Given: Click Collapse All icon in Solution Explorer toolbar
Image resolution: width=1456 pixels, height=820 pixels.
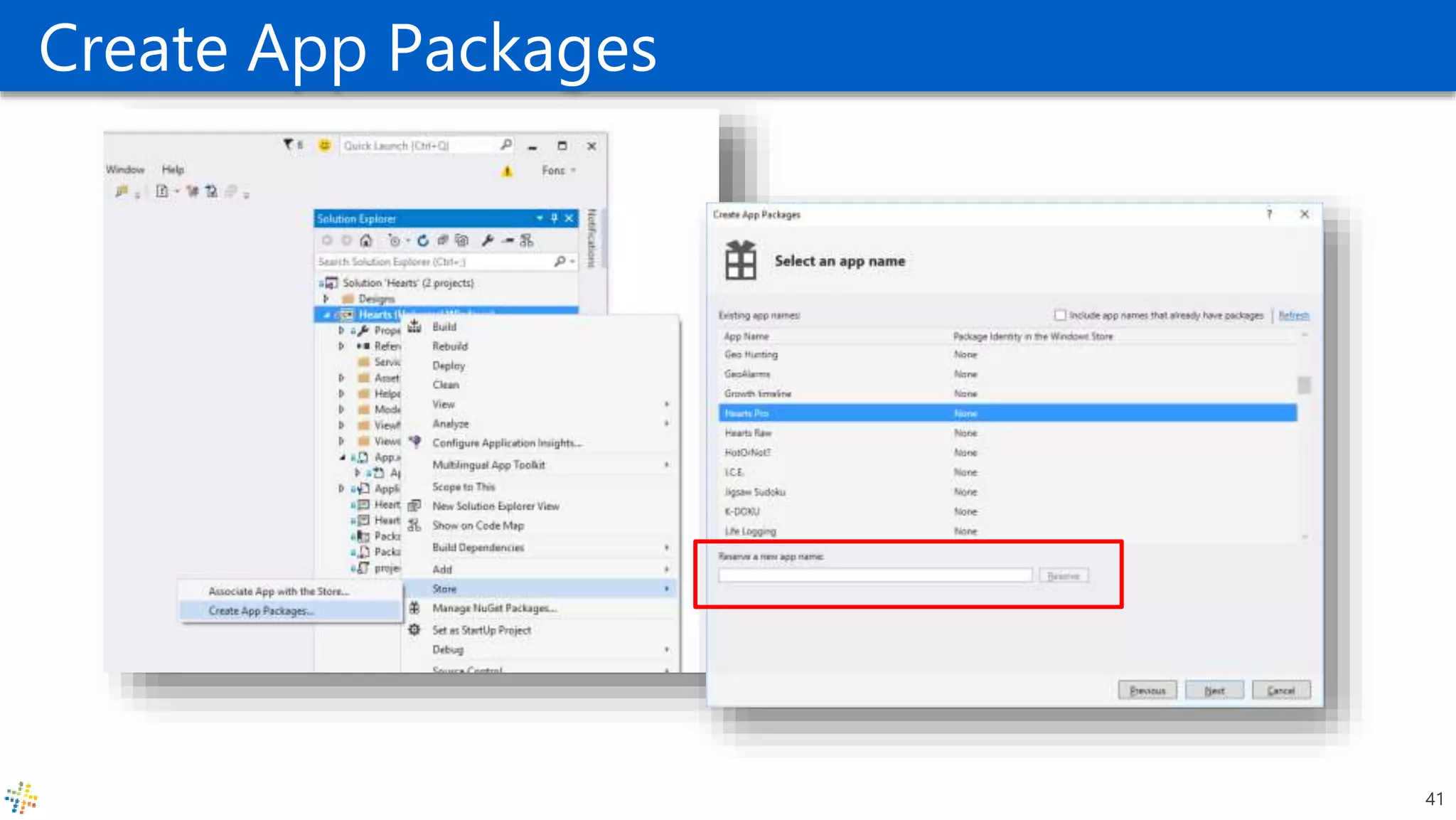Looking at the screenshot, I should point(442,240).
